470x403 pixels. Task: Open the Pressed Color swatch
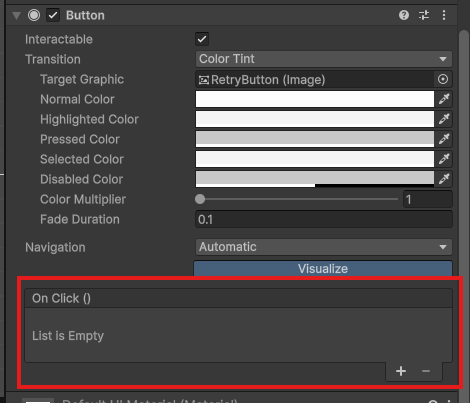coord(315,139)
